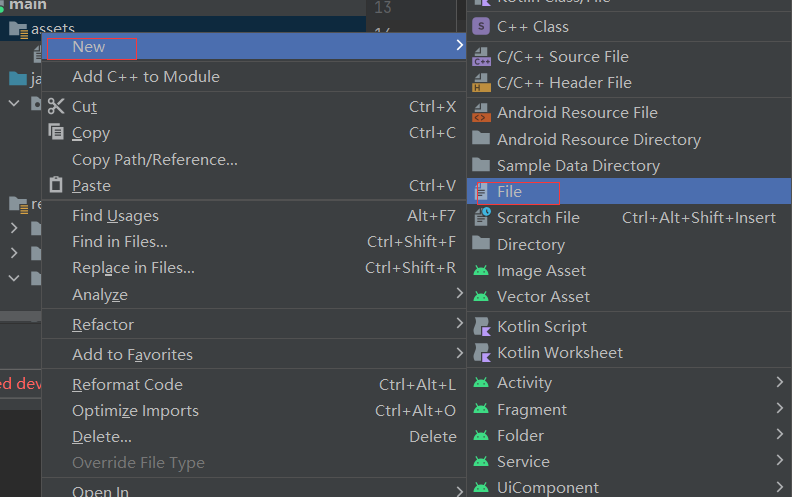Expand the Fragment submenu arrow
The image size is (792, 497).
[779, 409]
